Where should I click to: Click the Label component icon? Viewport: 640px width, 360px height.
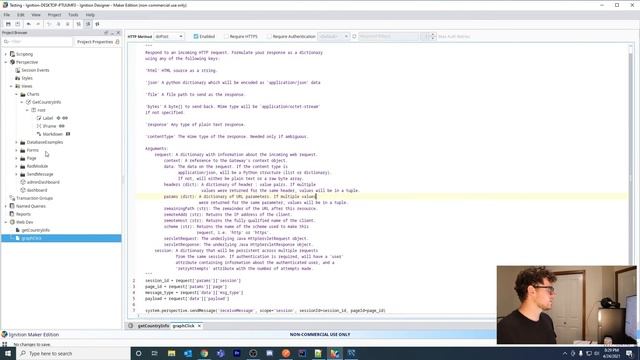tap(39, 118)
